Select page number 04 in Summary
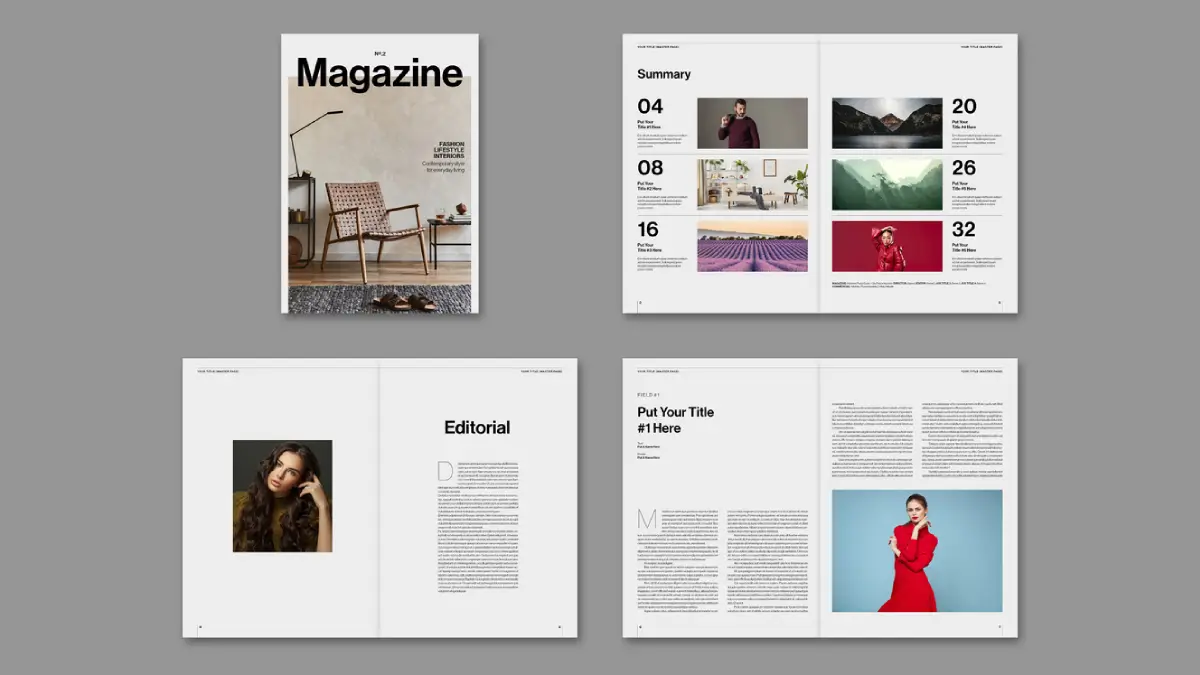Image resolution: width=1200 pixels, height=675 pixels. 650,107
